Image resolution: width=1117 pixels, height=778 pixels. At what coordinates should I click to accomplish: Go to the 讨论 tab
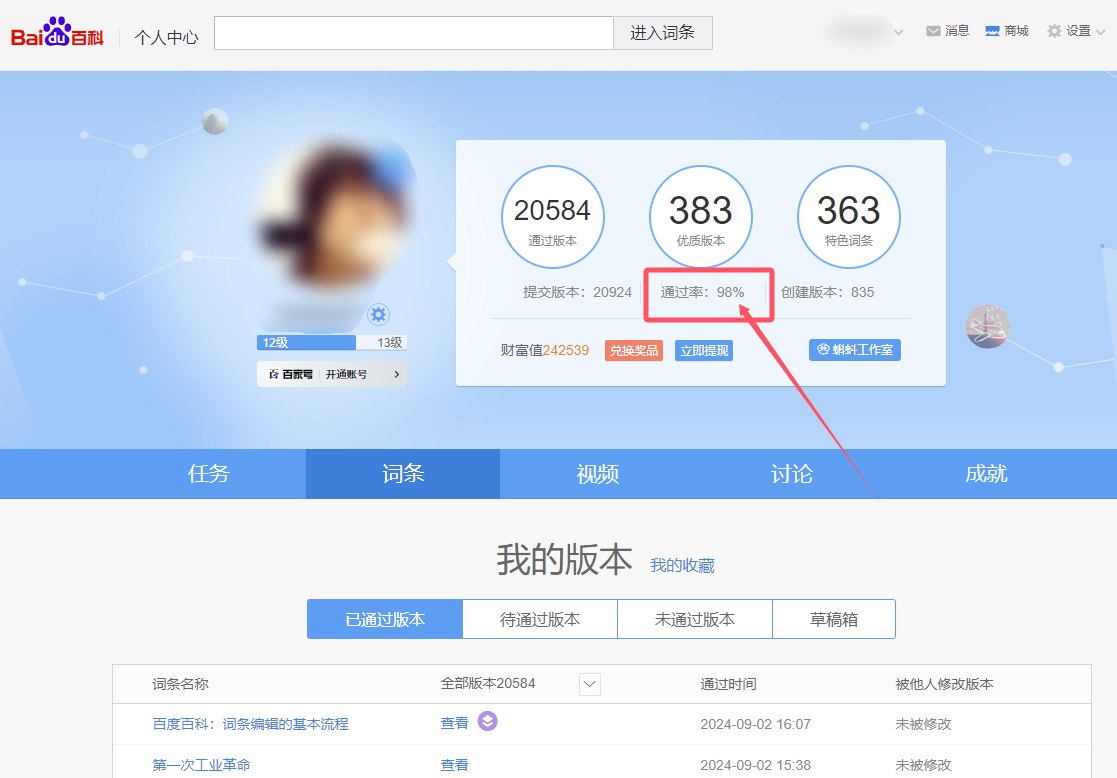[x=791, y=474]
